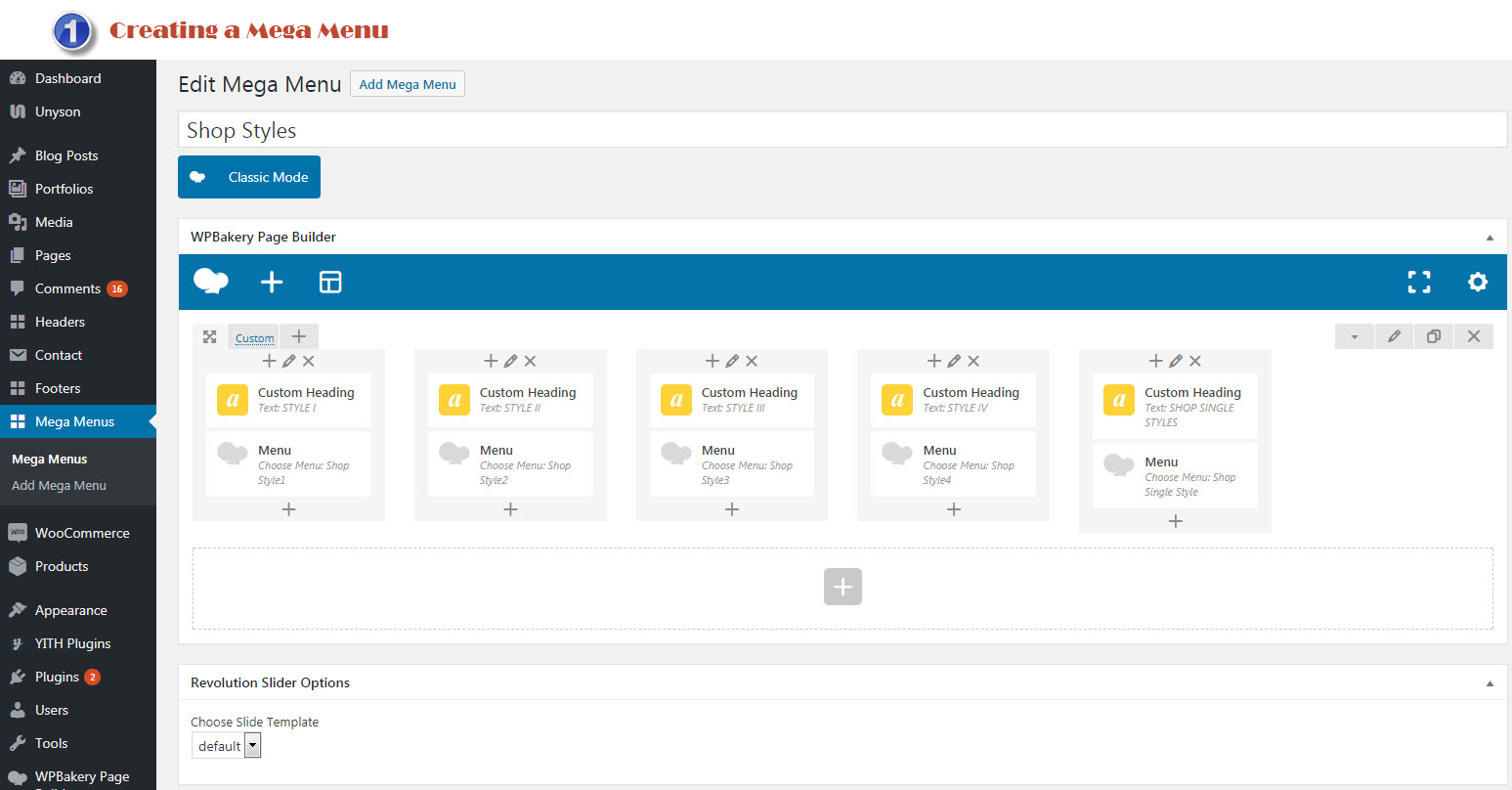This screenshot has height=790, width=1512.
Task: Select the templates icon in WPBakery toolbar
Action: [329, 282]
